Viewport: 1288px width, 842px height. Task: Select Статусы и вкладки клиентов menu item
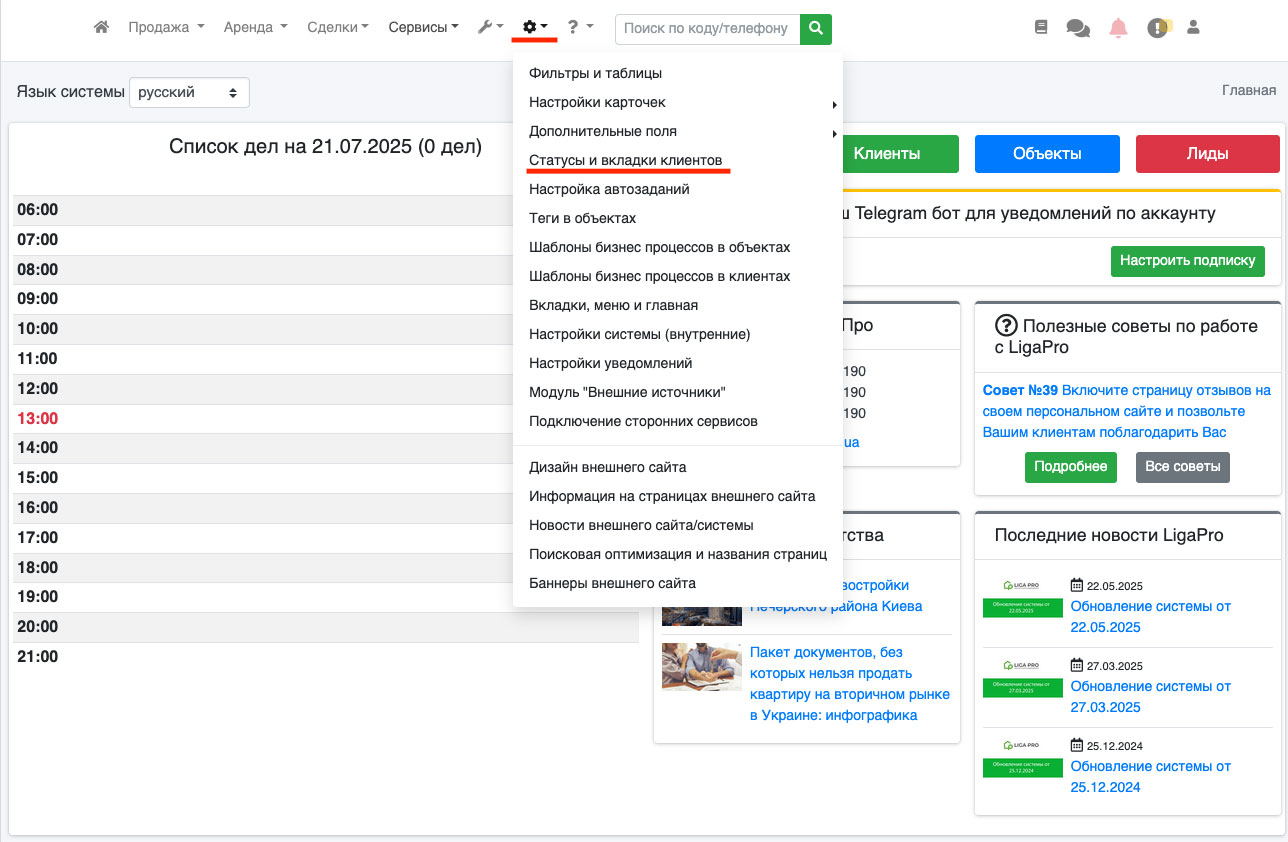[625, 160]
